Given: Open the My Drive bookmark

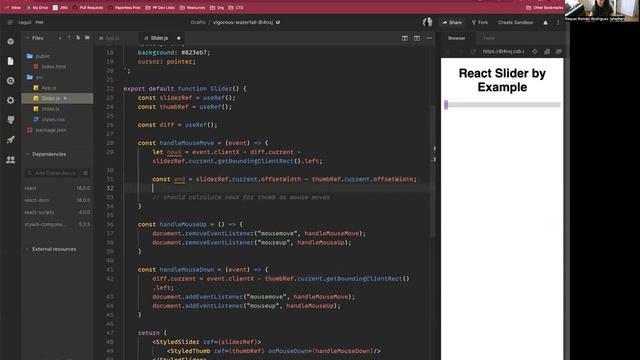Looking at the screenshot, I should [x=37, y=8].
